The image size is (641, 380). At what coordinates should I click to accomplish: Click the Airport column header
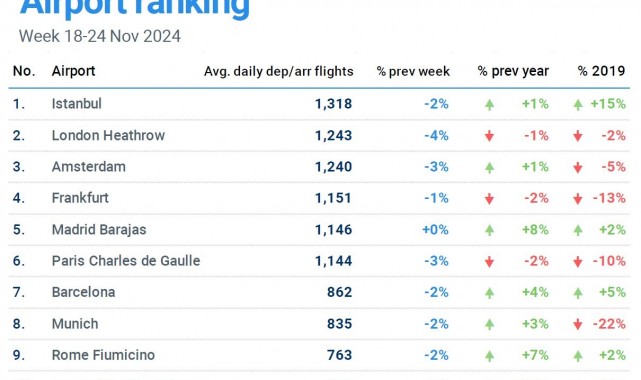tap(73, 71)
